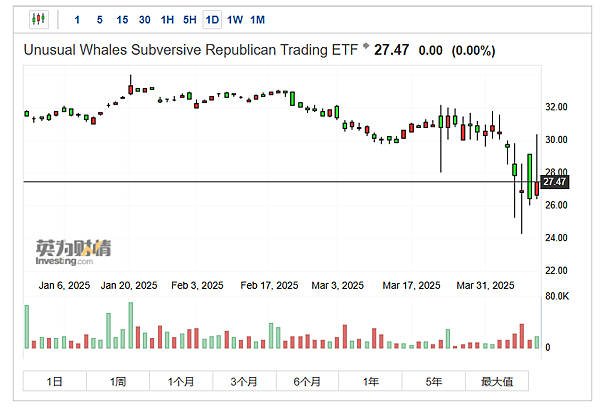
Task: Click the ETF title text
Action: point(191,50)
